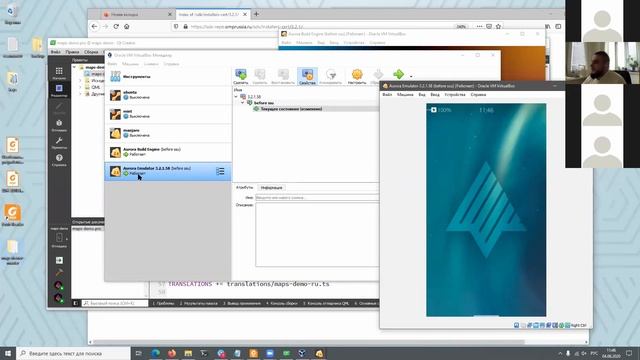Click the Task View icon on taskbar
The image size is (640, 360).
point(139,353)
